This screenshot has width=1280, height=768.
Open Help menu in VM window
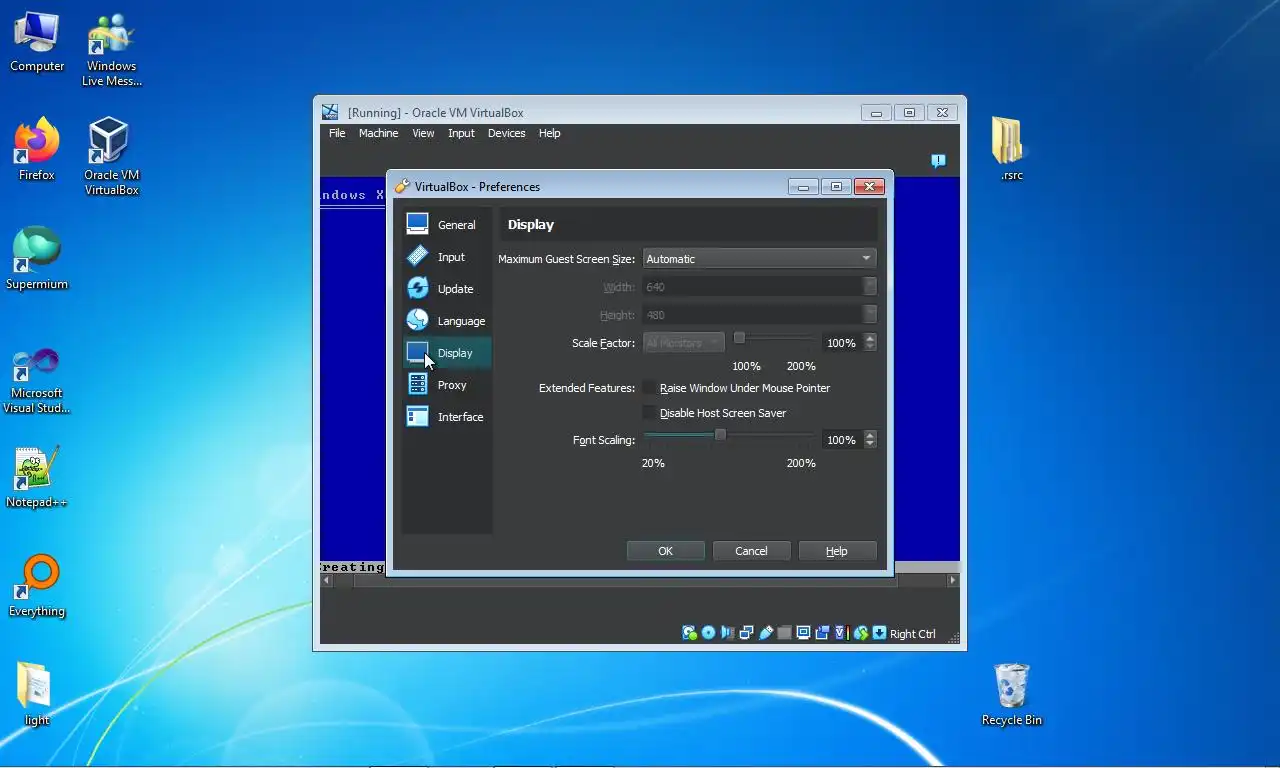click(549, 133)
